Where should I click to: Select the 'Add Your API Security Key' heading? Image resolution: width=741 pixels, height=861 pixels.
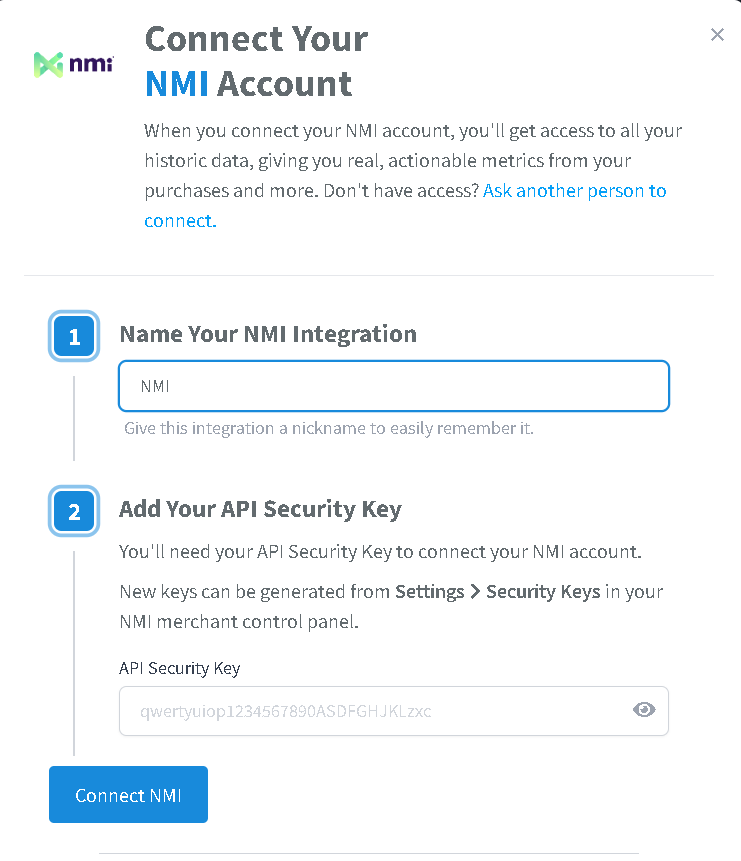[260, 509]
